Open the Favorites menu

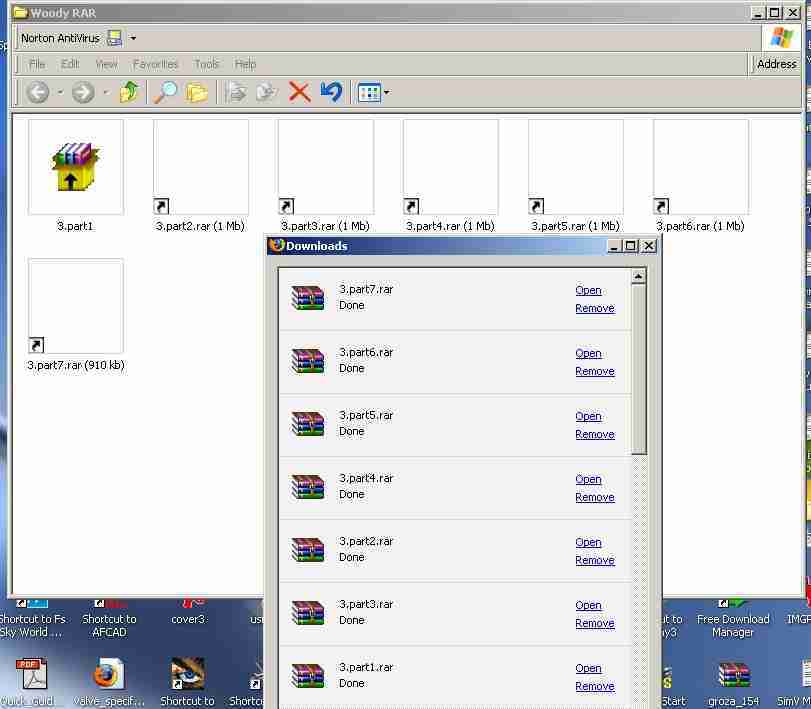[155, 64]
